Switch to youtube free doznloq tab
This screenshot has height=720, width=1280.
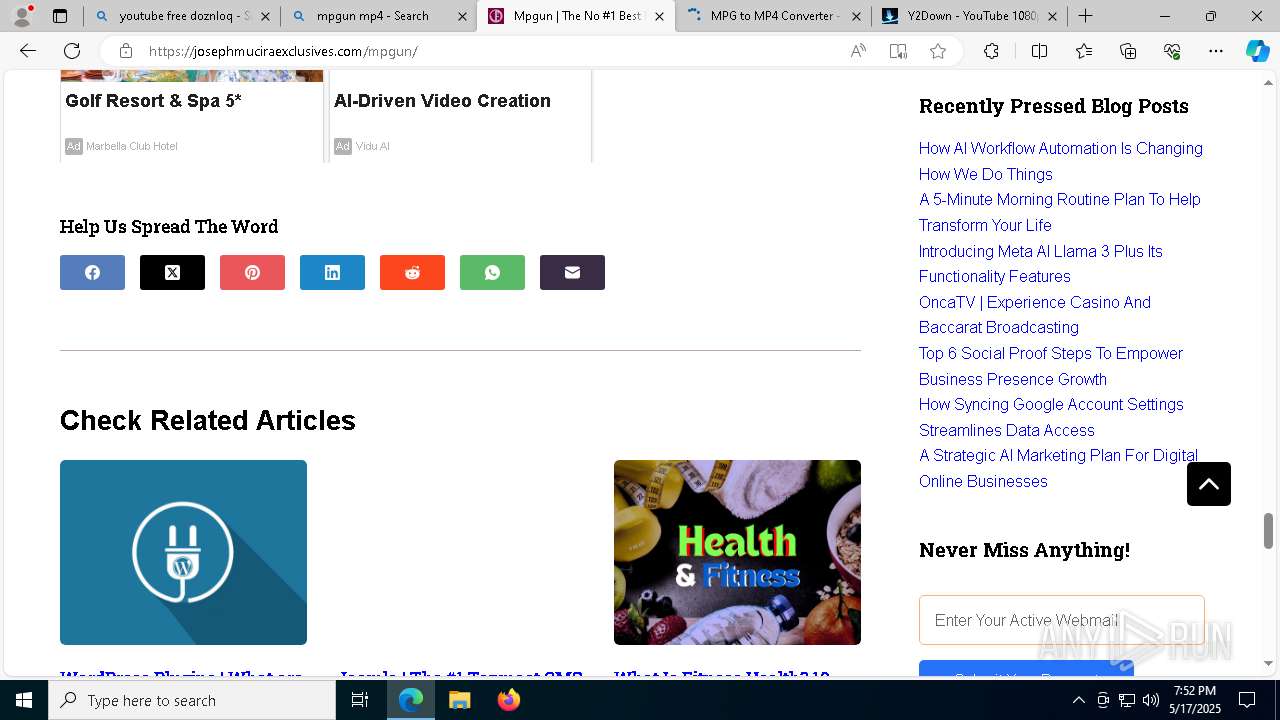coord(182,16)
